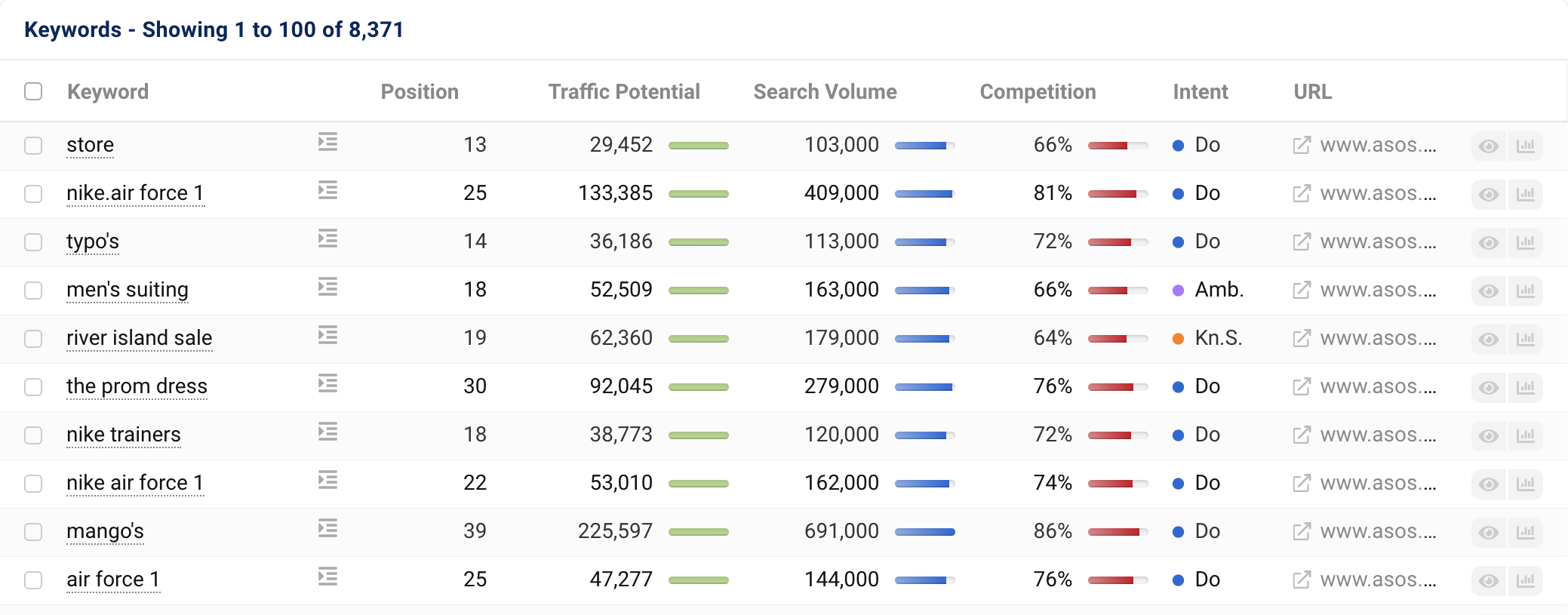Screen dimensions: 1568x615
Task: Open www.asos URL in river island sale row
Action: coord(1379,338)
